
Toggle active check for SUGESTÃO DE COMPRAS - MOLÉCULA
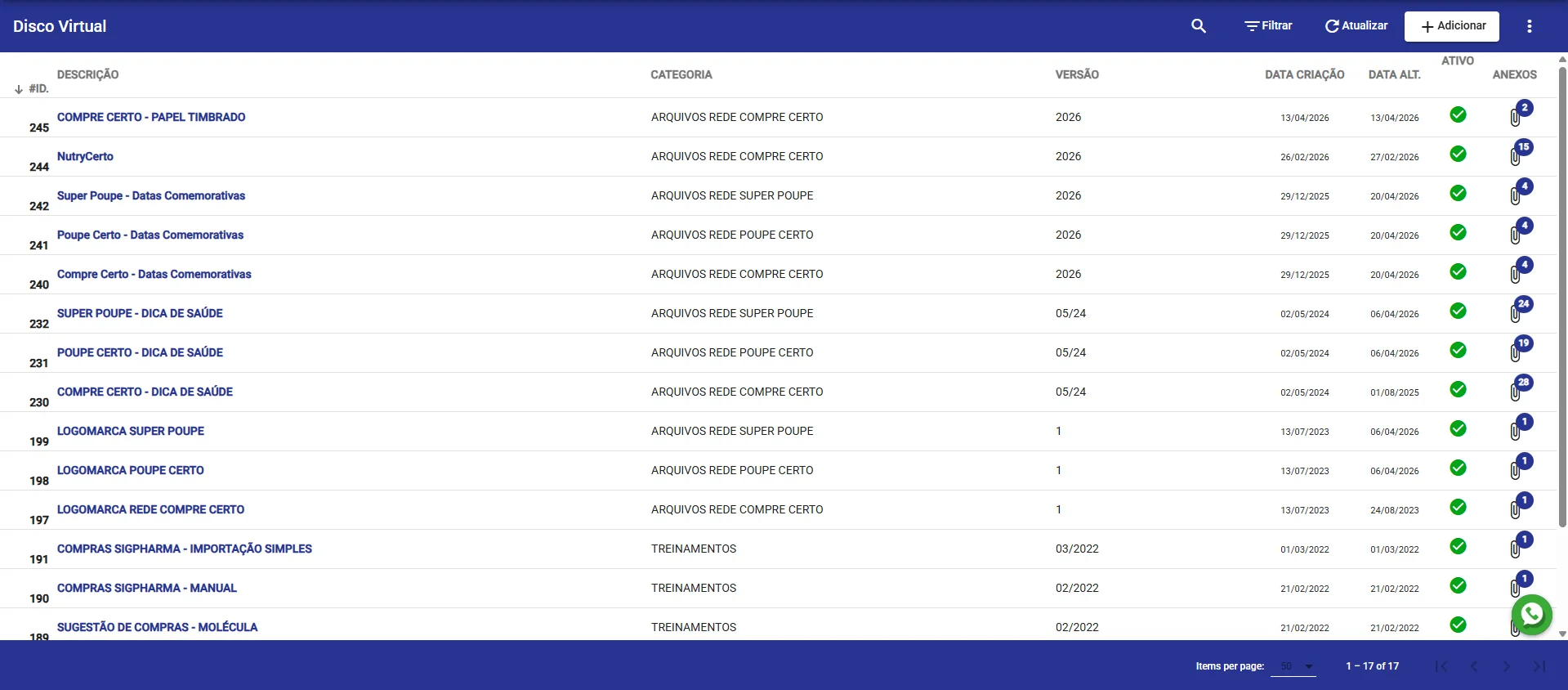pyautogui.click(x=1458, y=625)
